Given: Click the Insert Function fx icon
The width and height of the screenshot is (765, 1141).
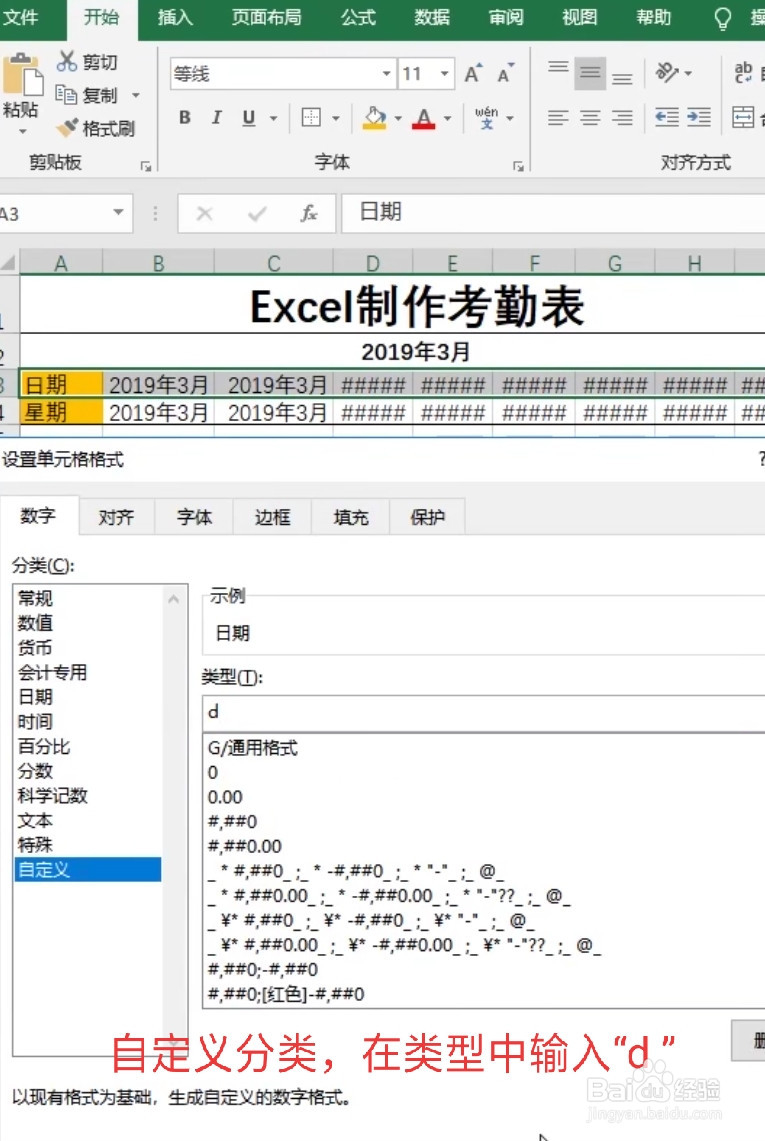Looking at the screenshot, I should click(309, 213).
